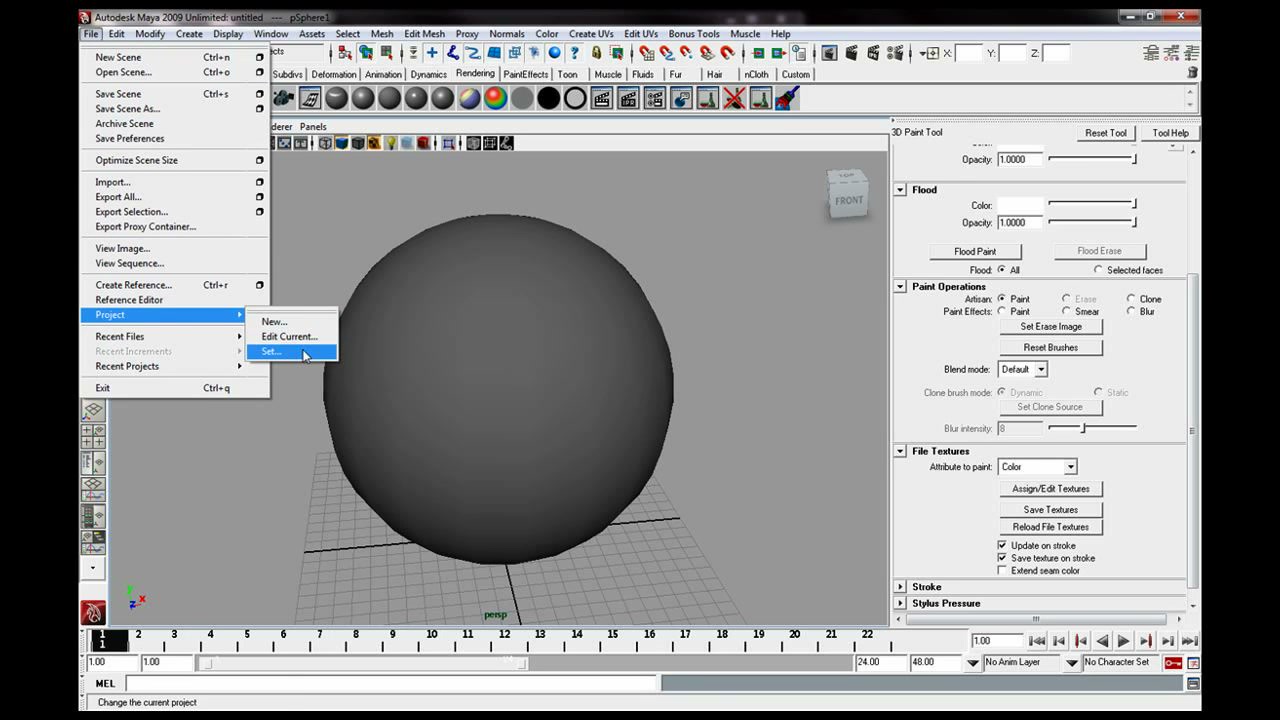Collapse the Paint Operations section
This screenshot has width=1280, height=720.
click(900, 287)
